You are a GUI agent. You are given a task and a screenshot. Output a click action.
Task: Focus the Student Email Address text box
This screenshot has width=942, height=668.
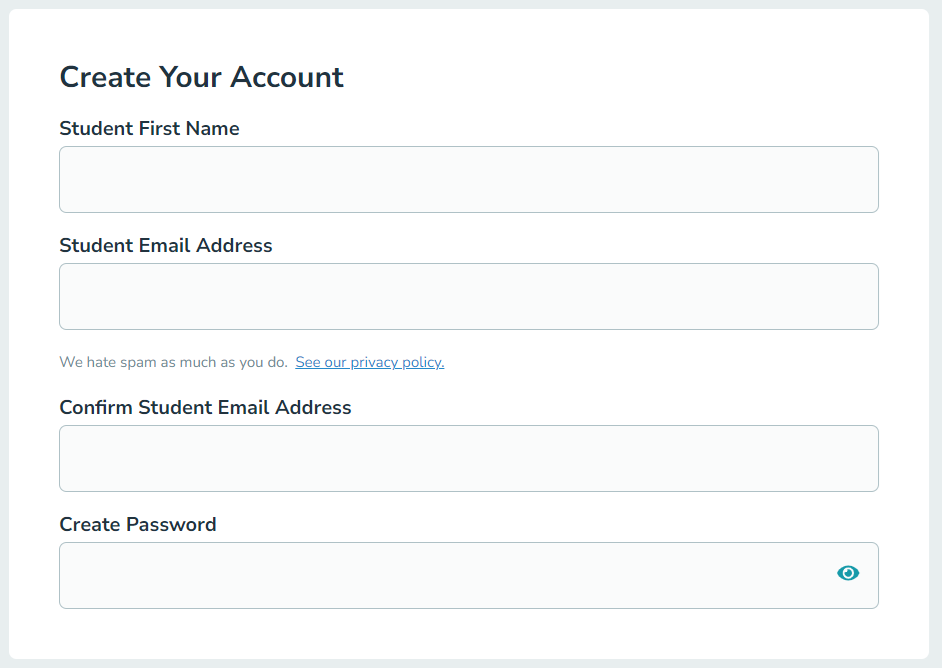tap(468, 296)
